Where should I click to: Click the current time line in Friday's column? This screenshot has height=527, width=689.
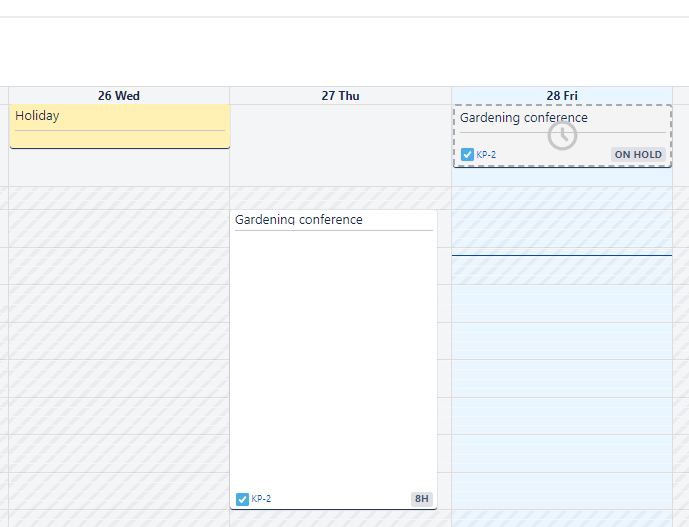pyautogui.click(x=561, y=255)
